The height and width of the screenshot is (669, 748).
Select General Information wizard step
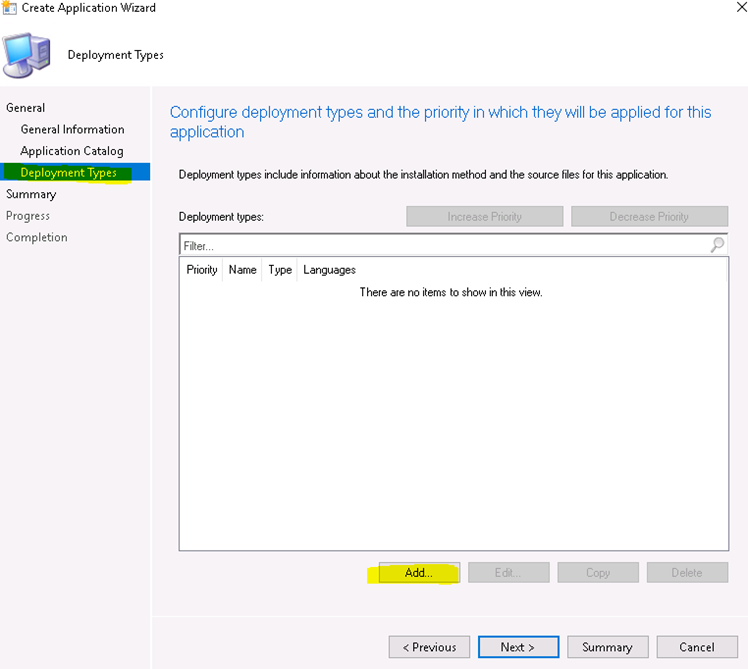[73, 129]
